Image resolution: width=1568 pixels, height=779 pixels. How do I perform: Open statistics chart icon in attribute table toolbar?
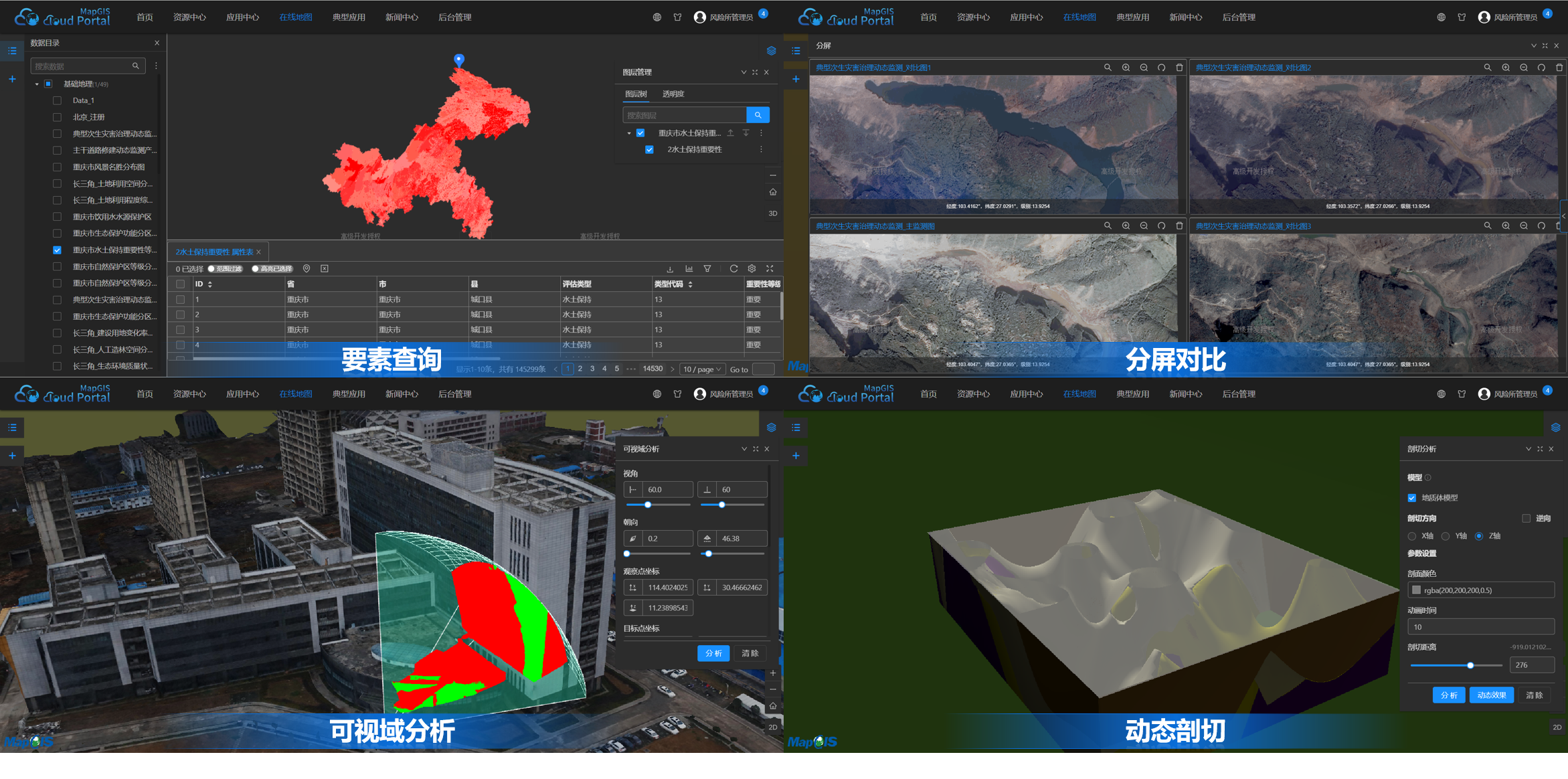tap(689, 268)
